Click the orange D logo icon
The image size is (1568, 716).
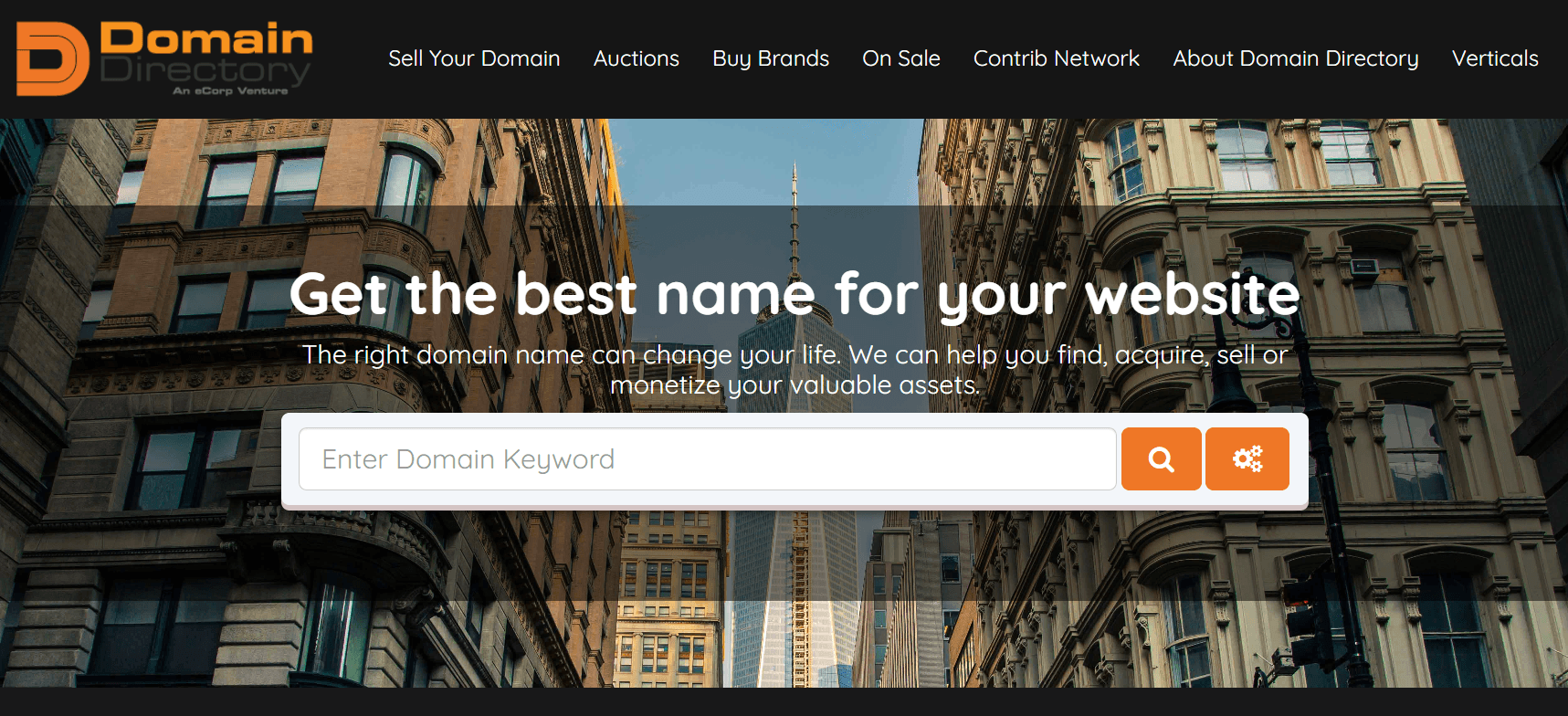(x=53, y=58)
